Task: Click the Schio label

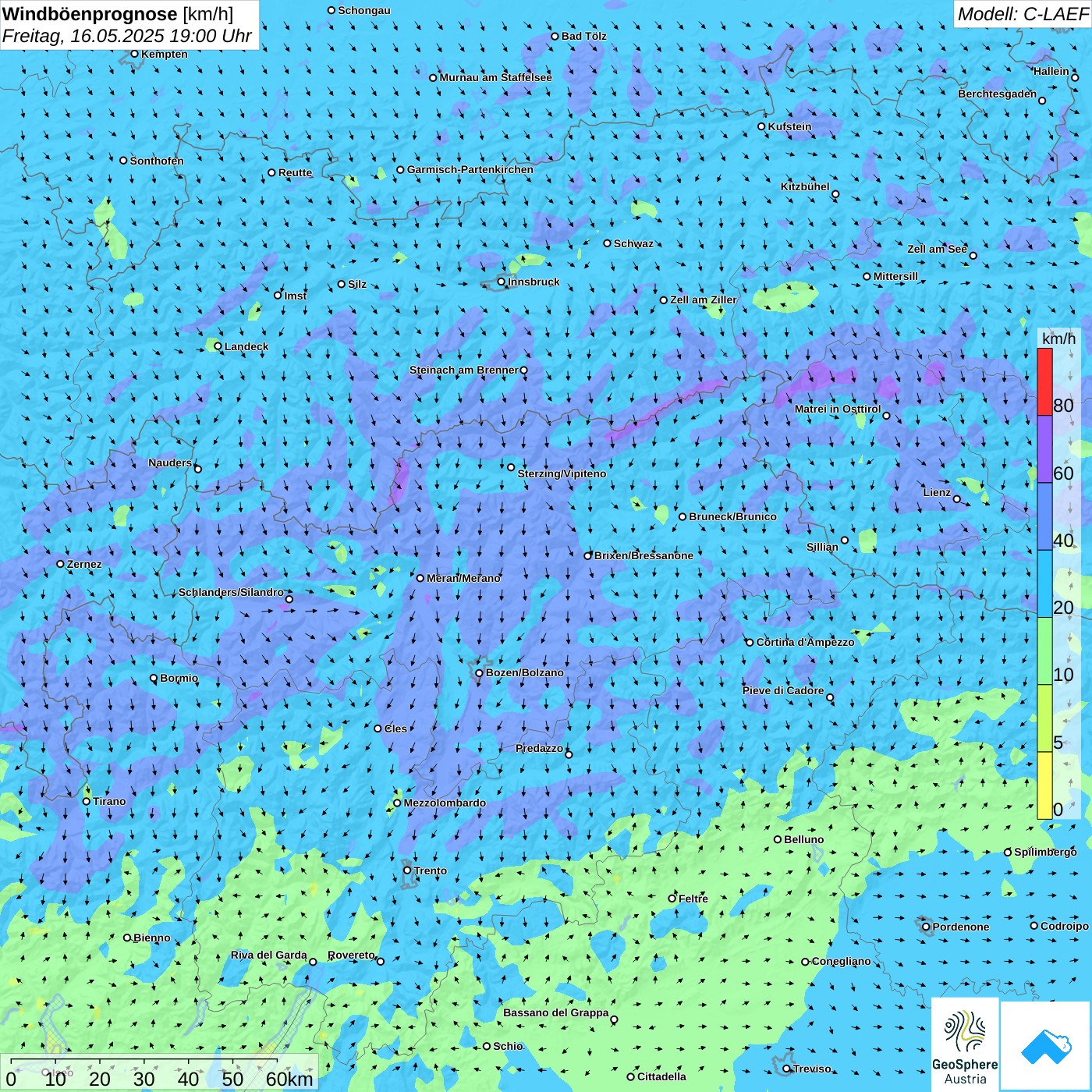Action: pos(508,1046)
